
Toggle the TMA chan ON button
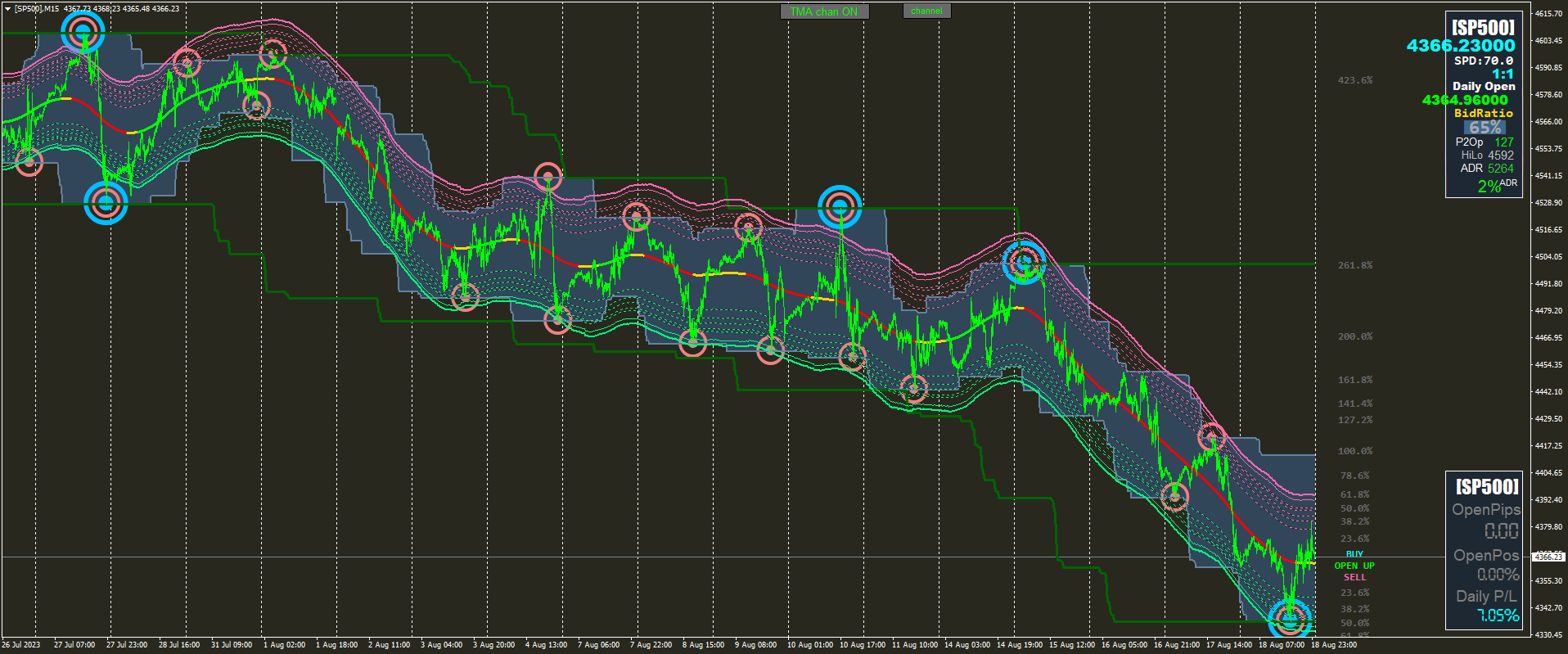coord(824,11)
